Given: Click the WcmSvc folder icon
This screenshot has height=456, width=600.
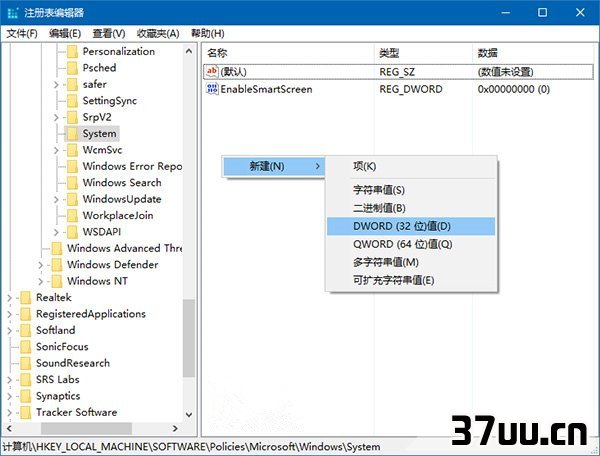Looking at the screenshot, I should (72, 150).
